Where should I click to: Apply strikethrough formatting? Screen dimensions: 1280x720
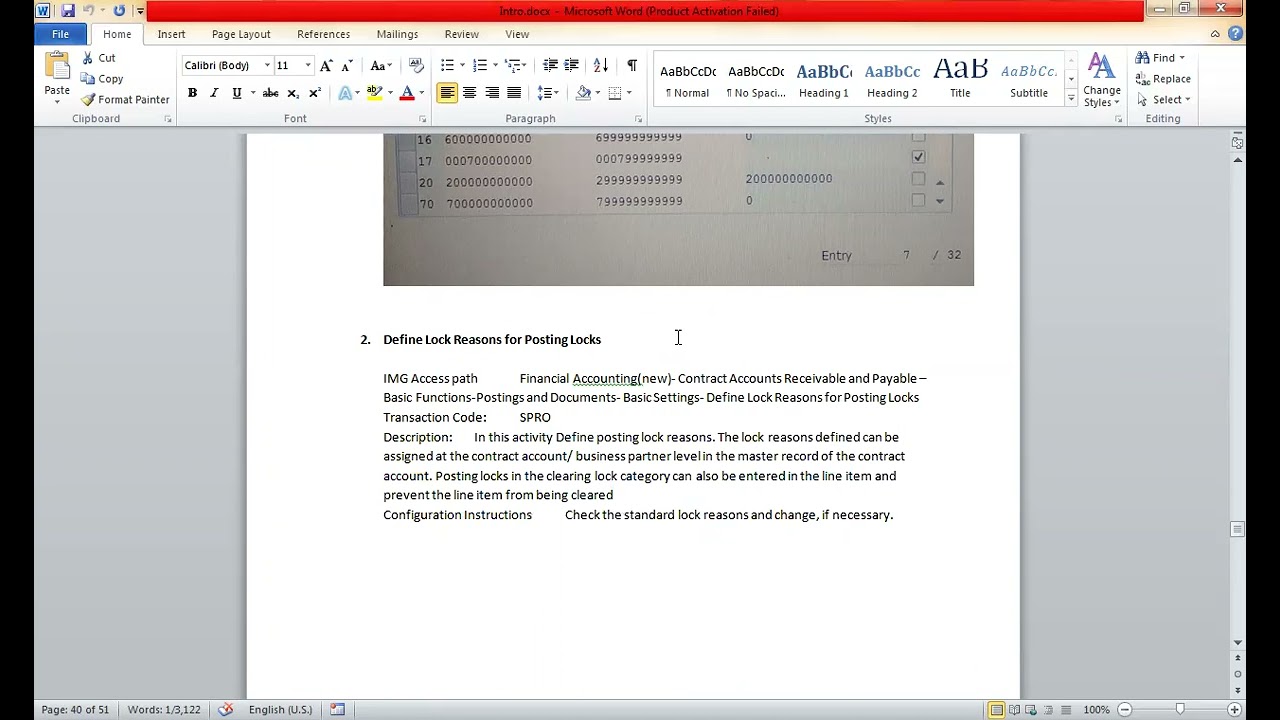coord(270,93)
